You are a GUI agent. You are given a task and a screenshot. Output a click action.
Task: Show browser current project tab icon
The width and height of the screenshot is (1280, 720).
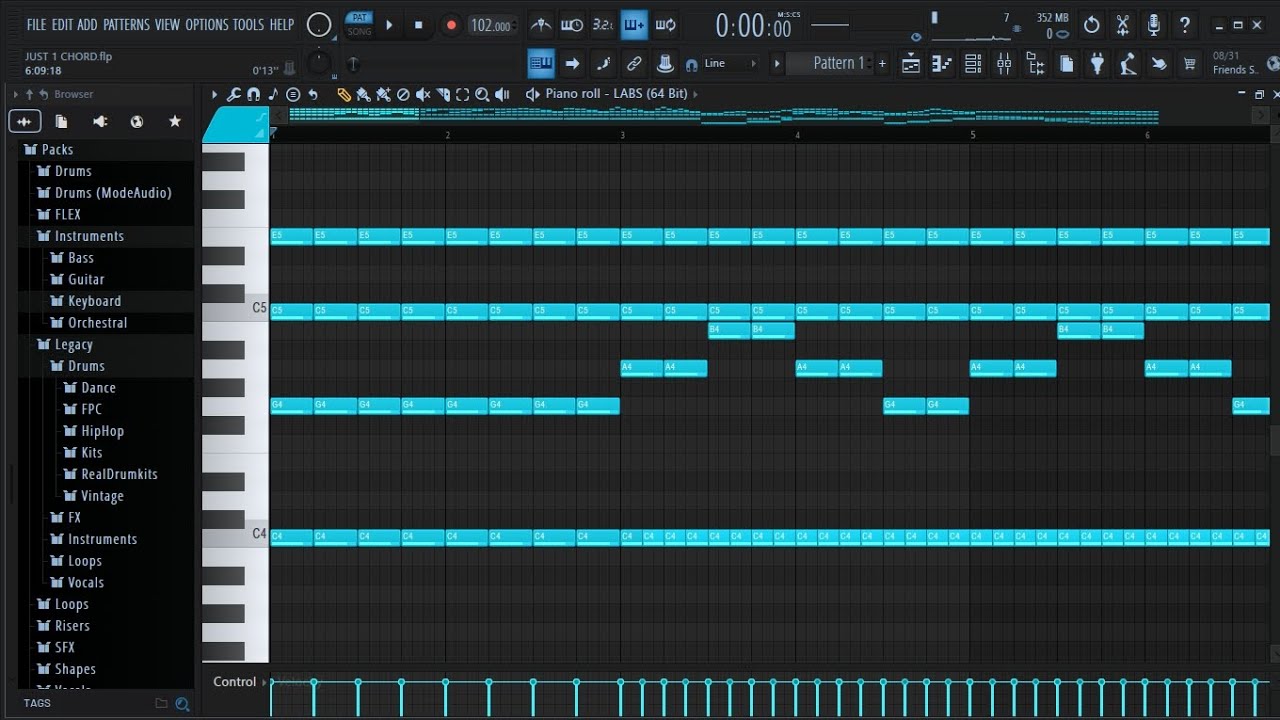tap(61, 122)
